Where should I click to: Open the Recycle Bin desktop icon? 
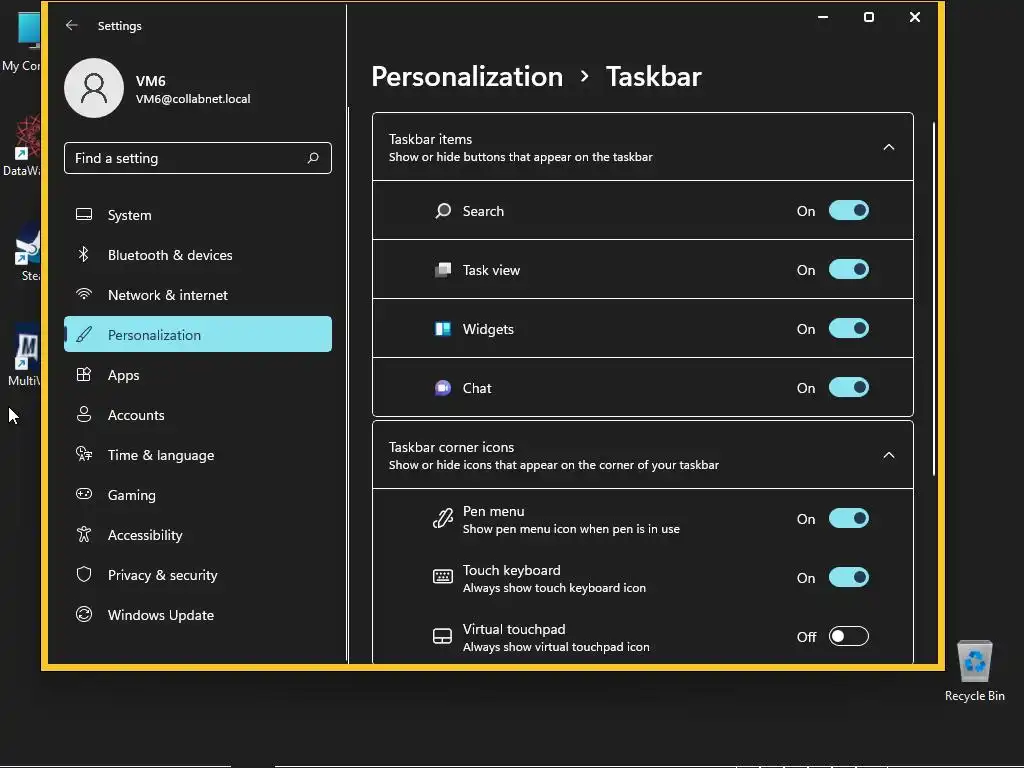click(974, 664)
